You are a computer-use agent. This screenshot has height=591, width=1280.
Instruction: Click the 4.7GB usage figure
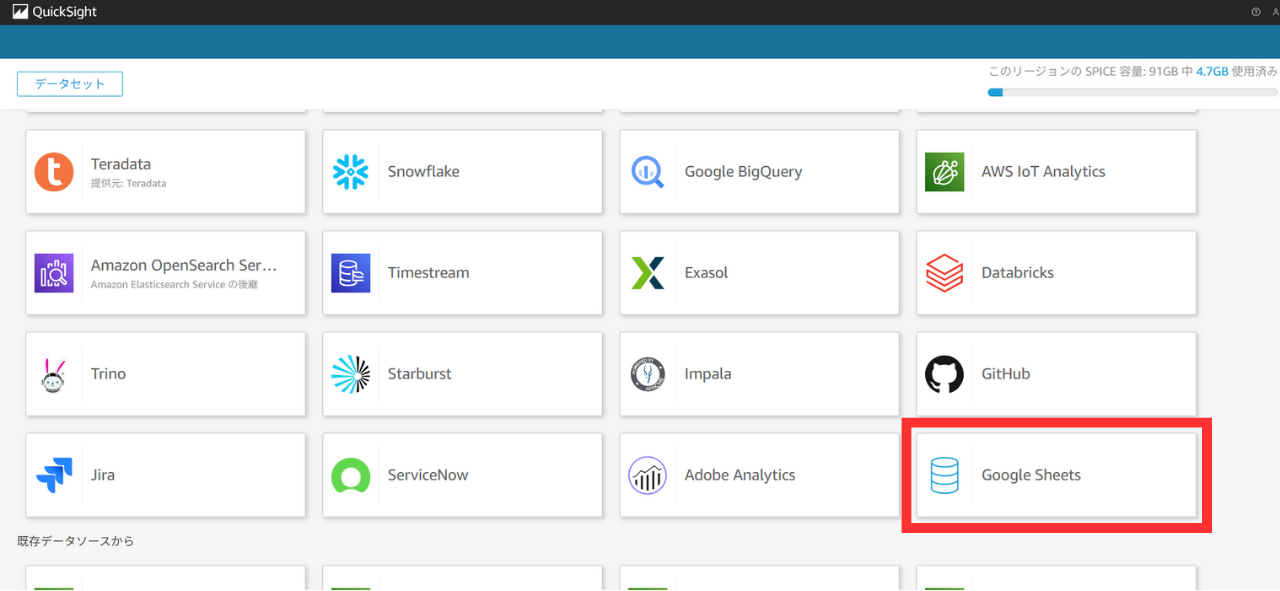click(1212, 72)
